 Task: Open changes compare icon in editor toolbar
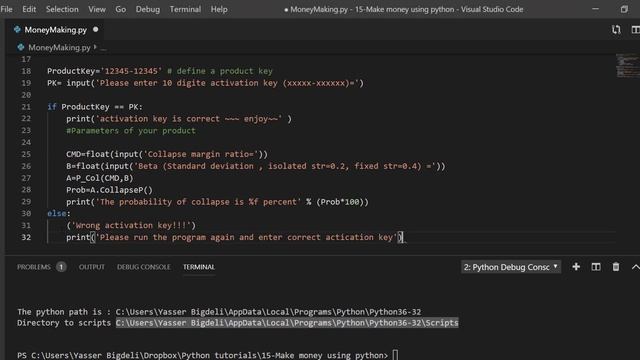(x=616, y=29)
